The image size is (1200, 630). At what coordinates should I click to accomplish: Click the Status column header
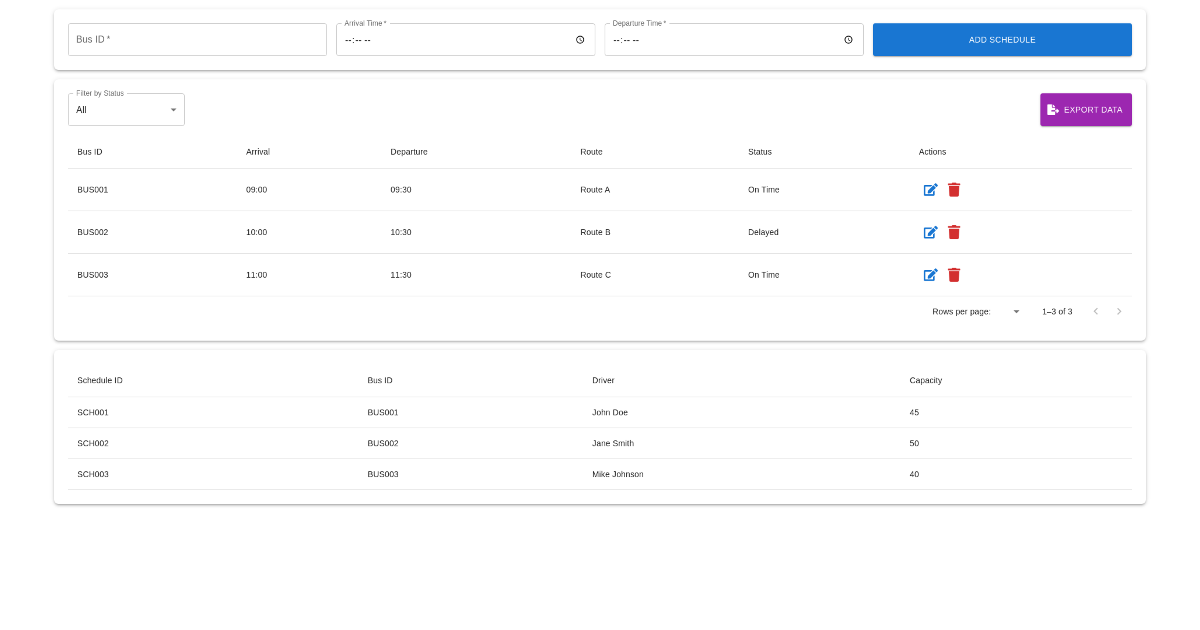pyautogui.click(x=760, y=152)
